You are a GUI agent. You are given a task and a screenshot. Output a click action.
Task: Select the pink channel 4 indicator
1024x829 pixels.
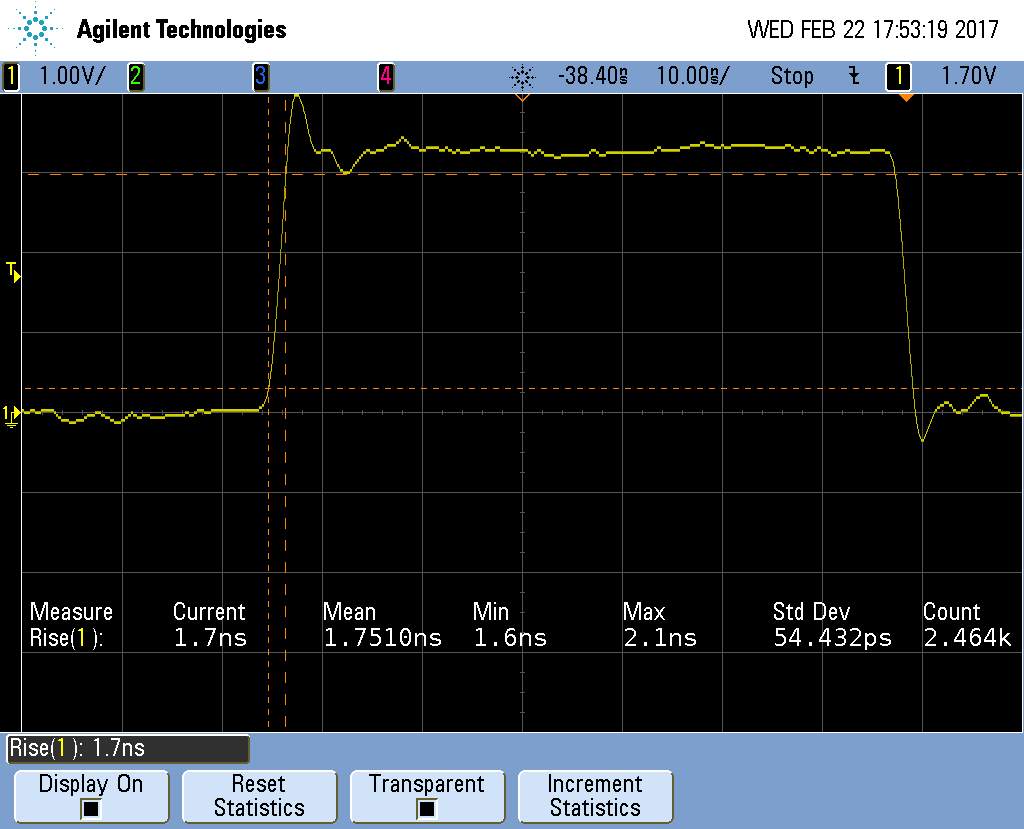click(385, 76)
